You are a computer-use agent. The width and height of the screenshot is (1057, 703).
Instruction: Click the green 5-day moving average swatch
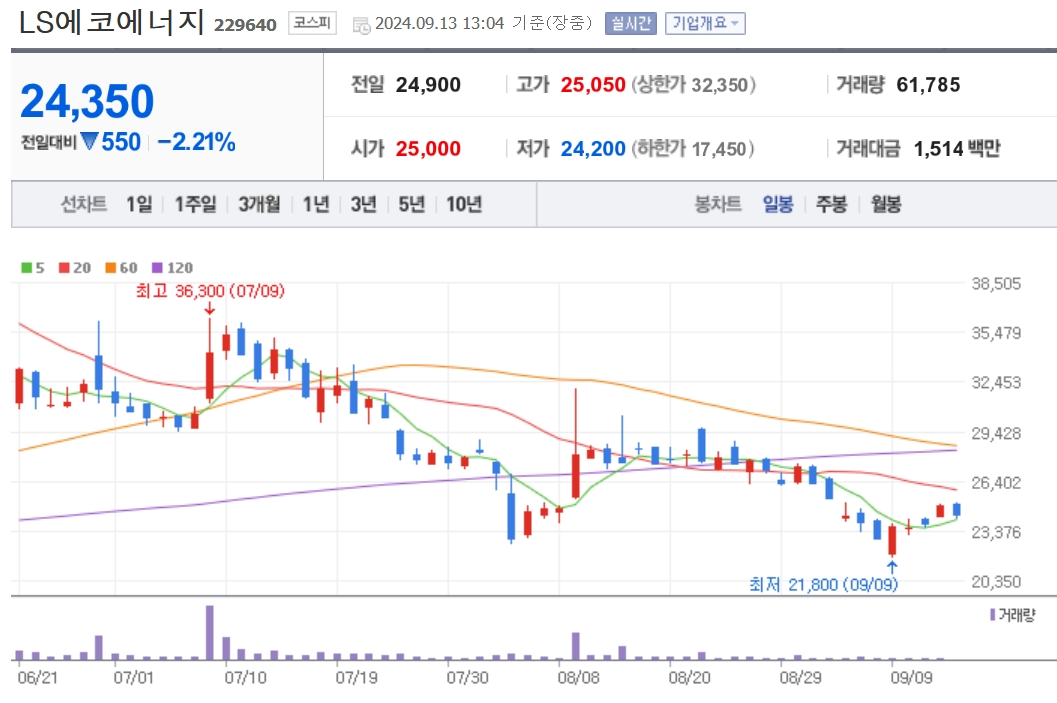point(27,268)
